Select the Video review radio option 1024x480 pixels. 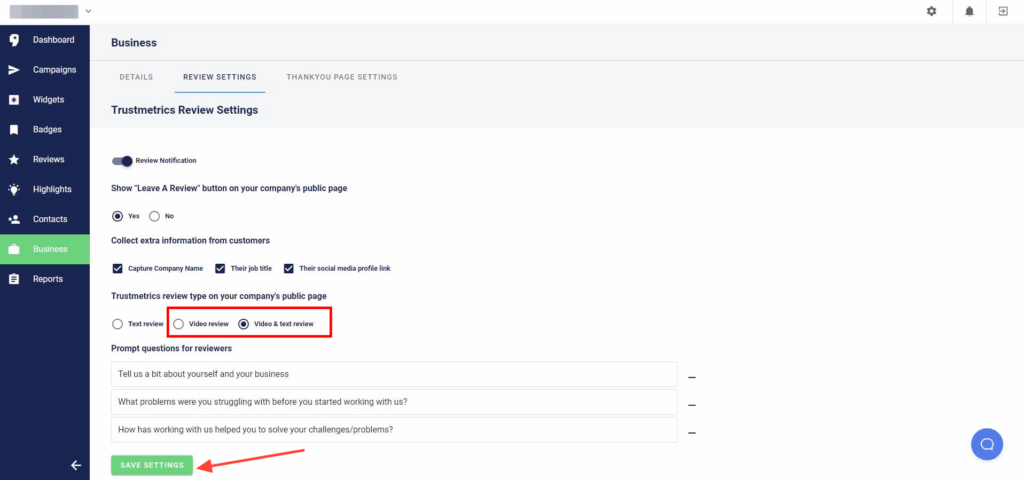coord(179,324)
